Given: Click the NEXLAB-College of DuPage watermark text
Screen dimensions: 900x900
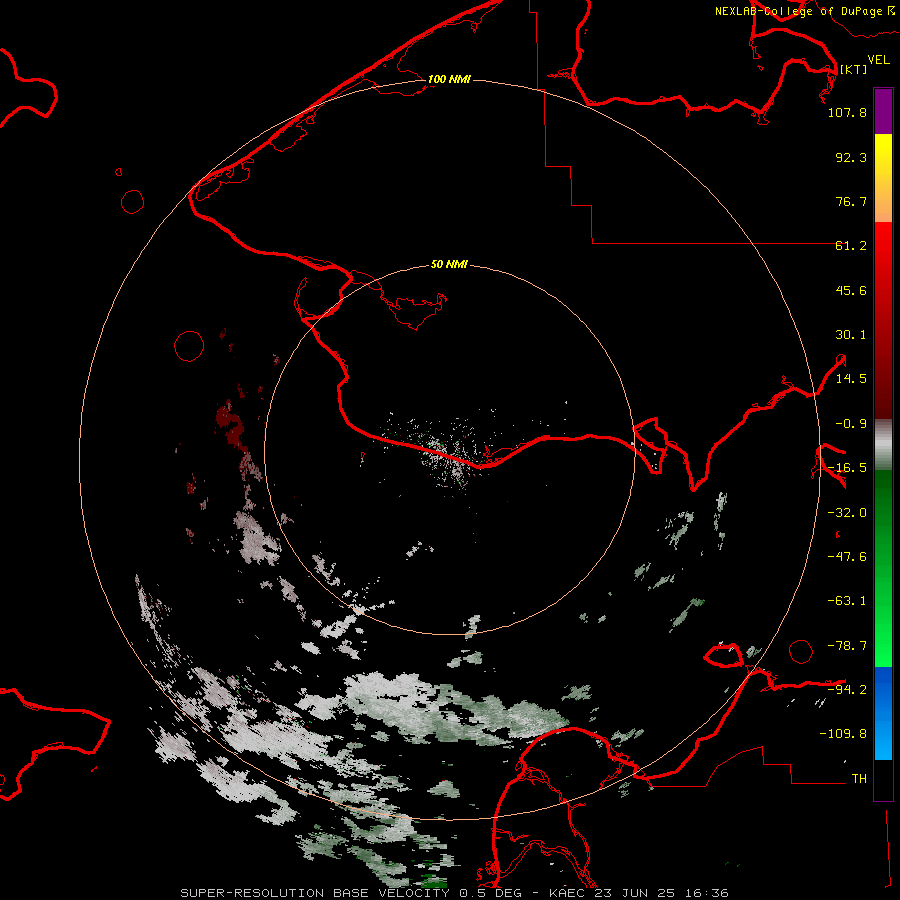Looking at the screenshot, I should (805, 11).
